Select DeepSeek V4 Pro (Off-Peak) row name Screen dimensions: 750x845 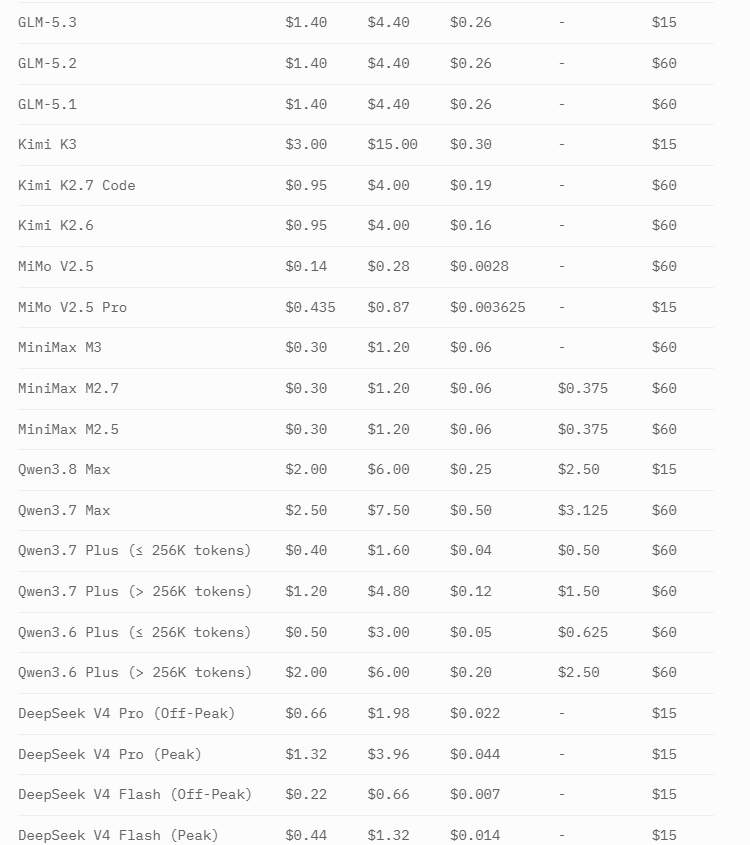tap(127, 714)
